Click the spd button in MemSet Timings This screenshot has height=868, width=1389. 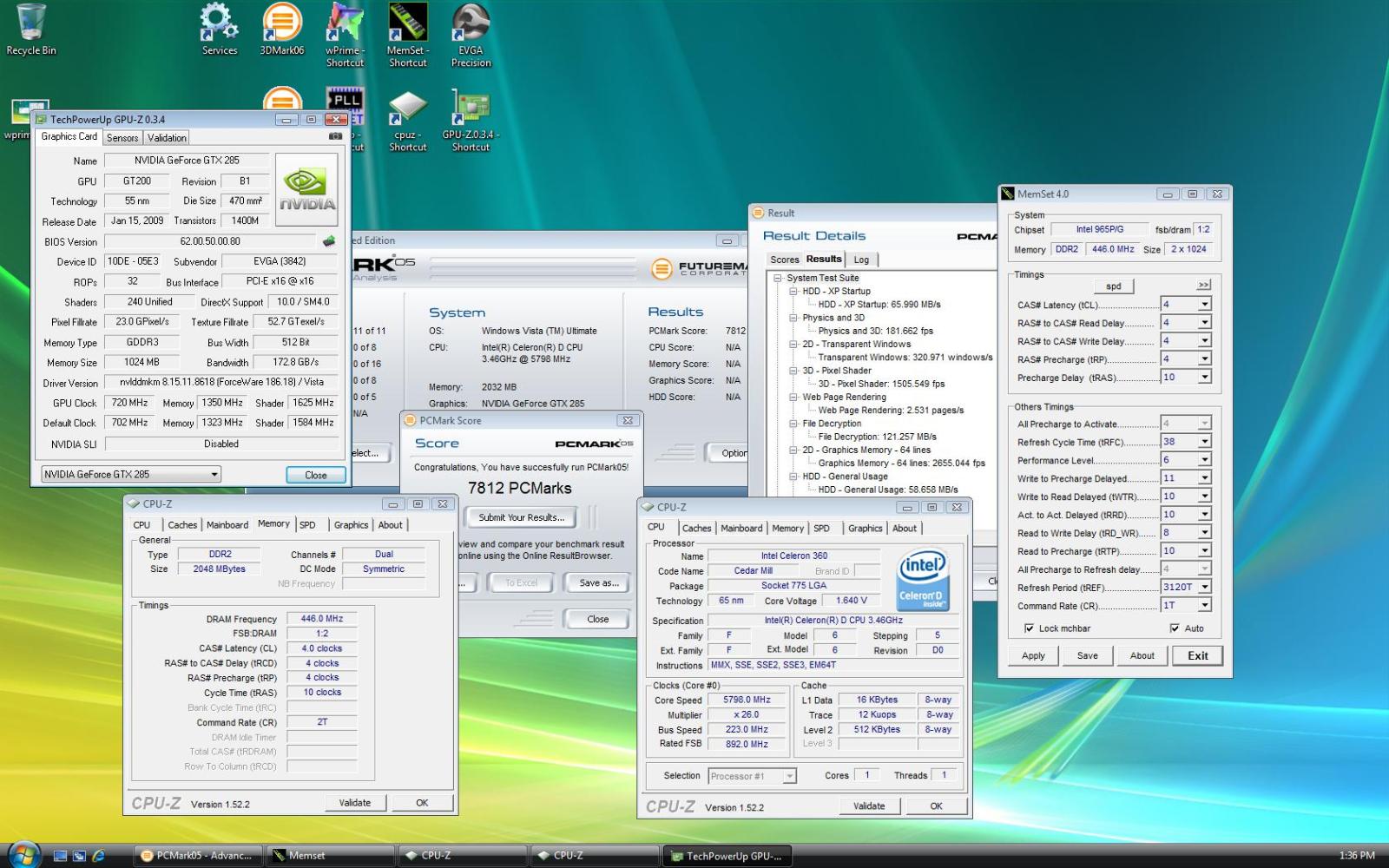(1113, 286)
